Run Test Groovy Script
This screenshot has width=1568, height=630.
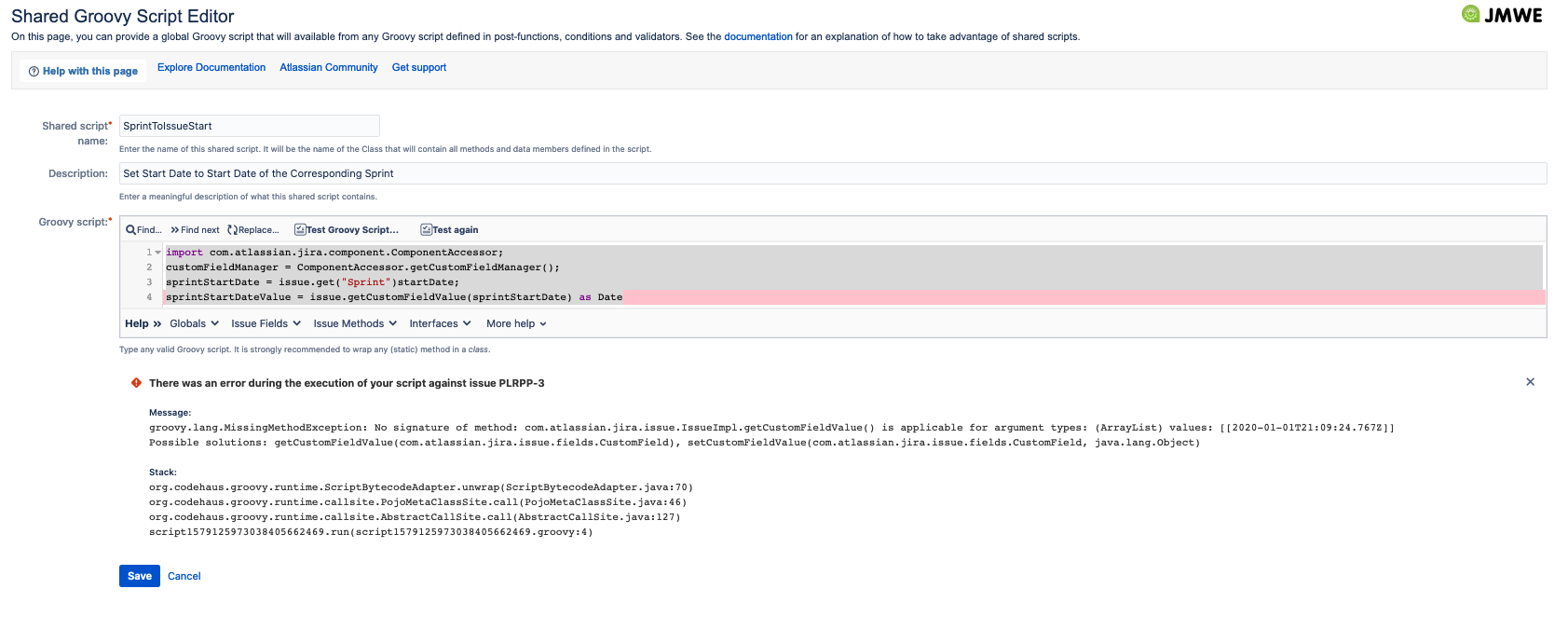pos(347,230)
